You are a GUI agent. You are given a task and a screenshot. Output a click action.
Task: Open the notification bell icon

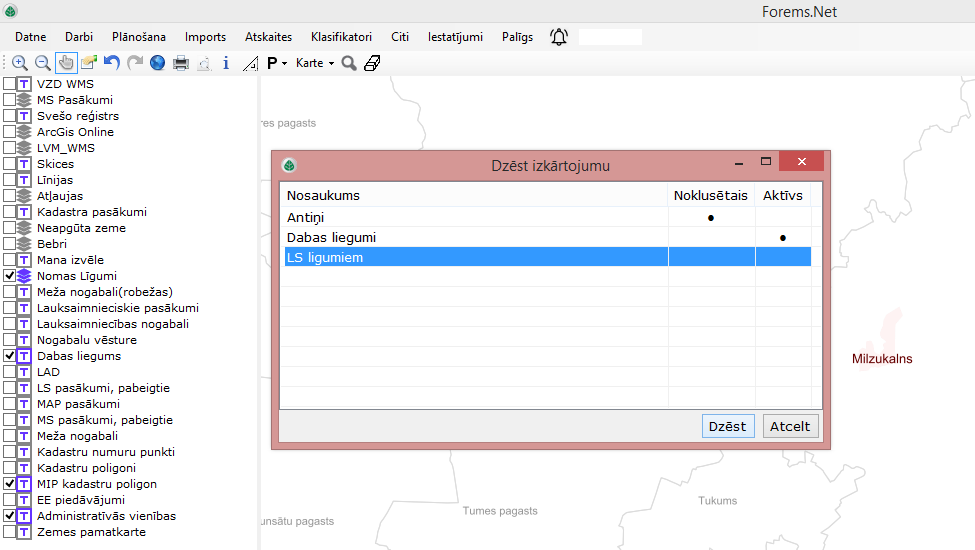click(559, 37)
